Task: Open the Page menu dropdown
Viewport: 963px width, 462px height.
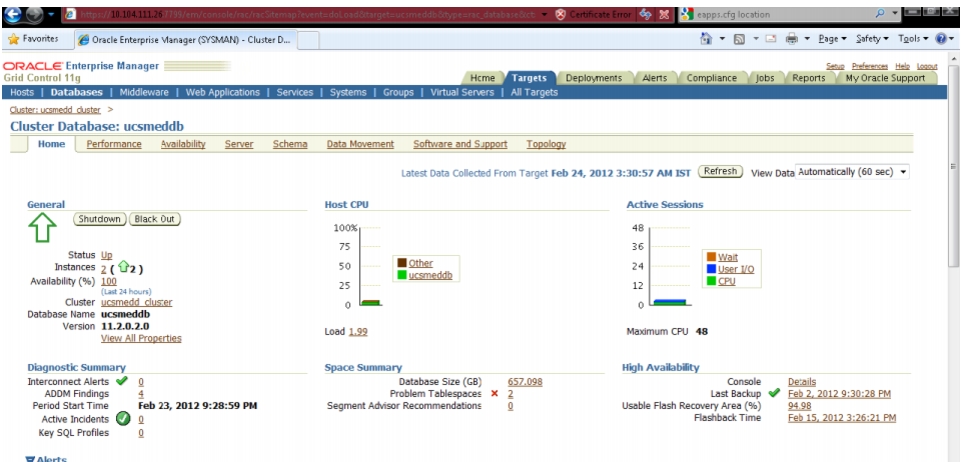Action: 832,39
